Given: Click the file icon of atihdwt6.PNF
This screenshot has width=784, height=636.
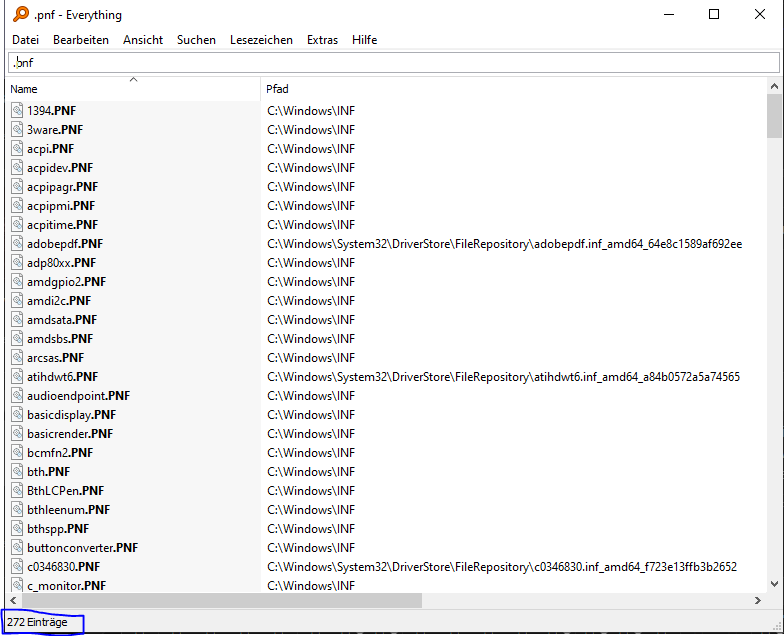Looking at the screenshot, I should click(x=18, y=376).
